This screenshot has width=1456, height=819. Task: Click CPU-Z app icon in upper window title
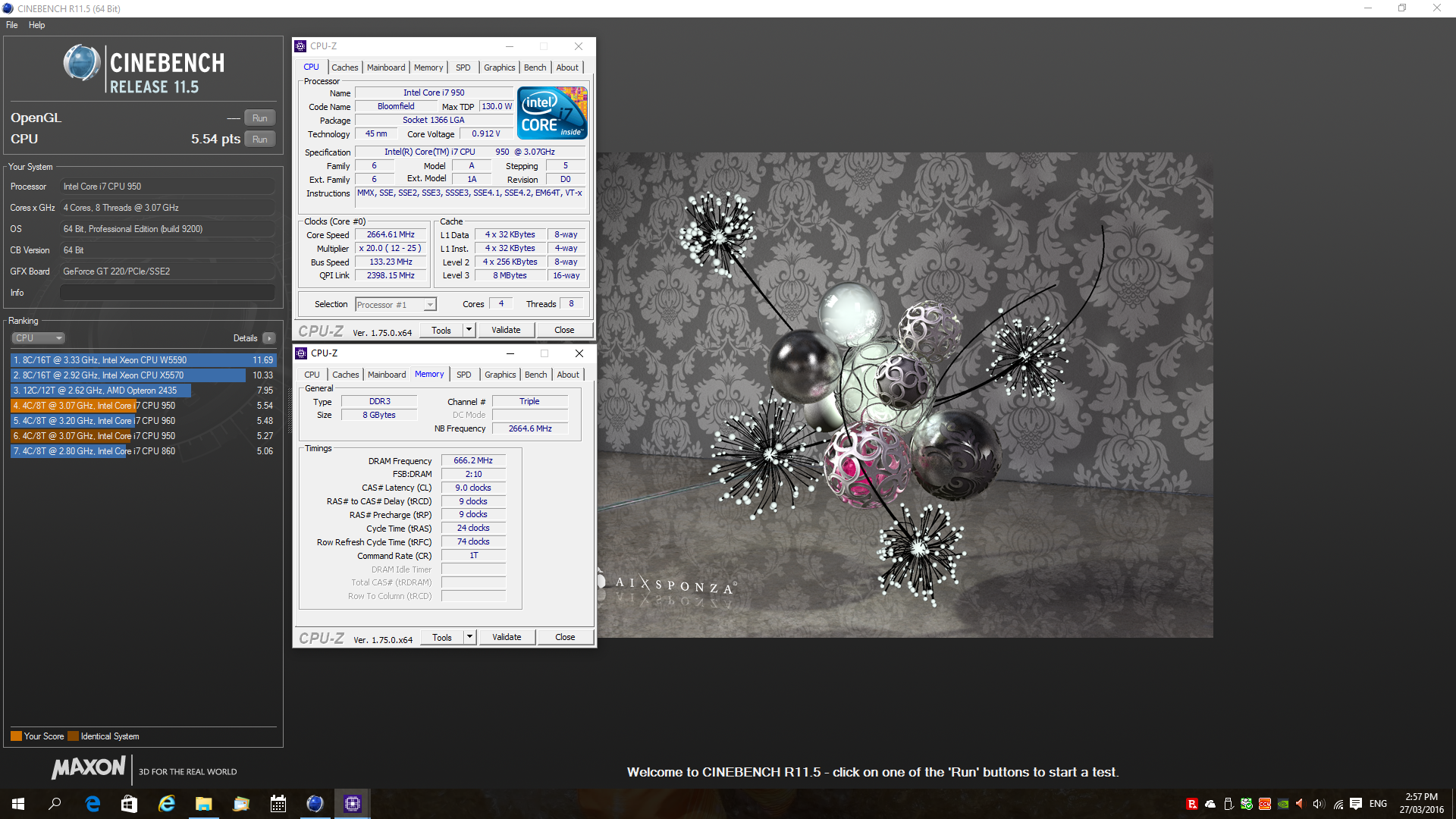point(300,46)
